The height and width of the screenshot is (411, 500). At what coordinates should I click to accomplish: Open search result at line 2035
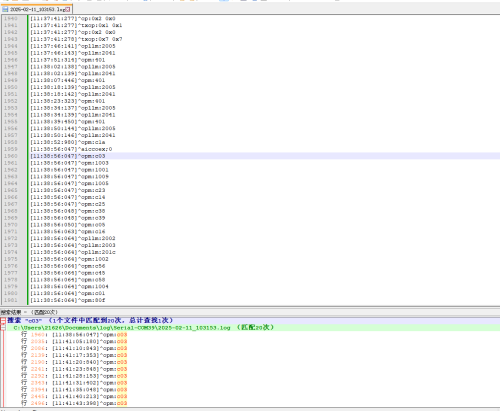pos(74,341)
